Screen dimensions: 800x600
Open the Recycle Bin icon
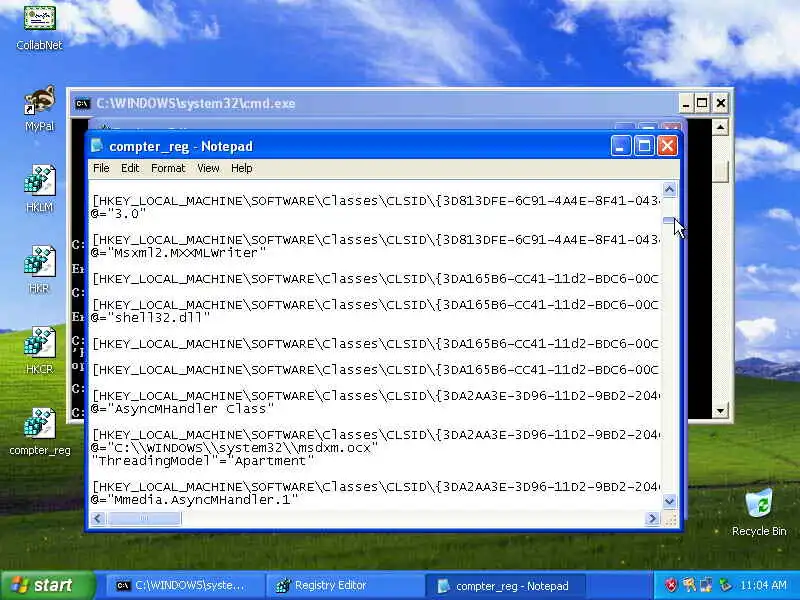pos(759,512)
